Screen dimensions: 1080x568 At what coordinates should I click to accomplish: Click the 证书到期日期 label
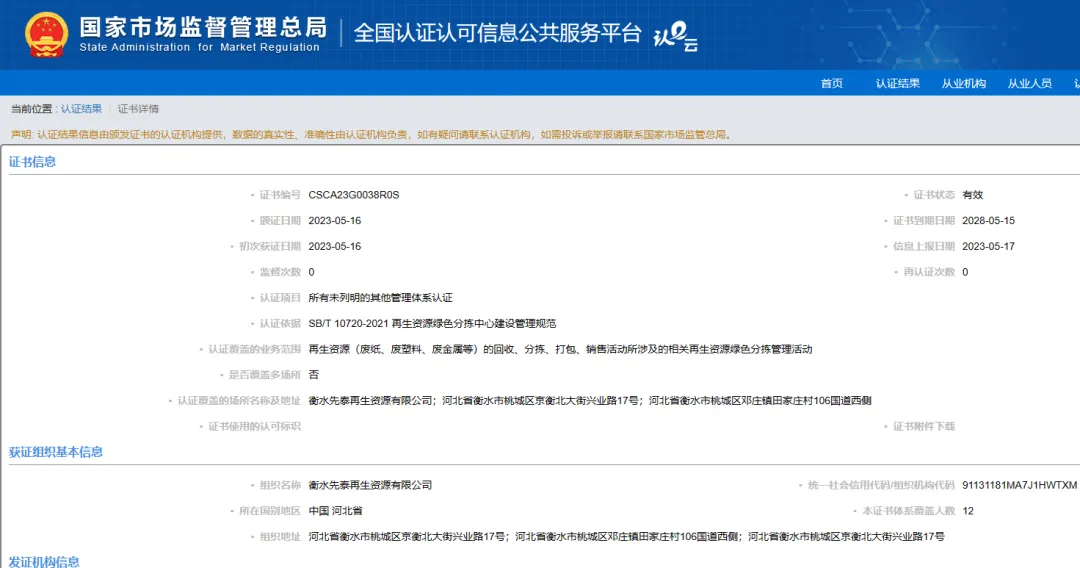924,221
